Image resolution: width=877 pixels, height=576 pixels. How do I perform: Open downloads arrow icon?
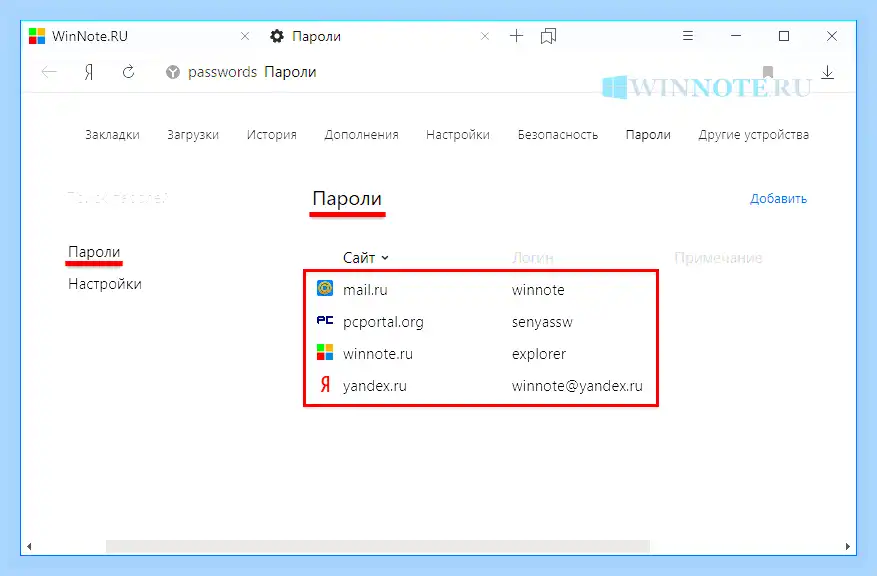828,72
